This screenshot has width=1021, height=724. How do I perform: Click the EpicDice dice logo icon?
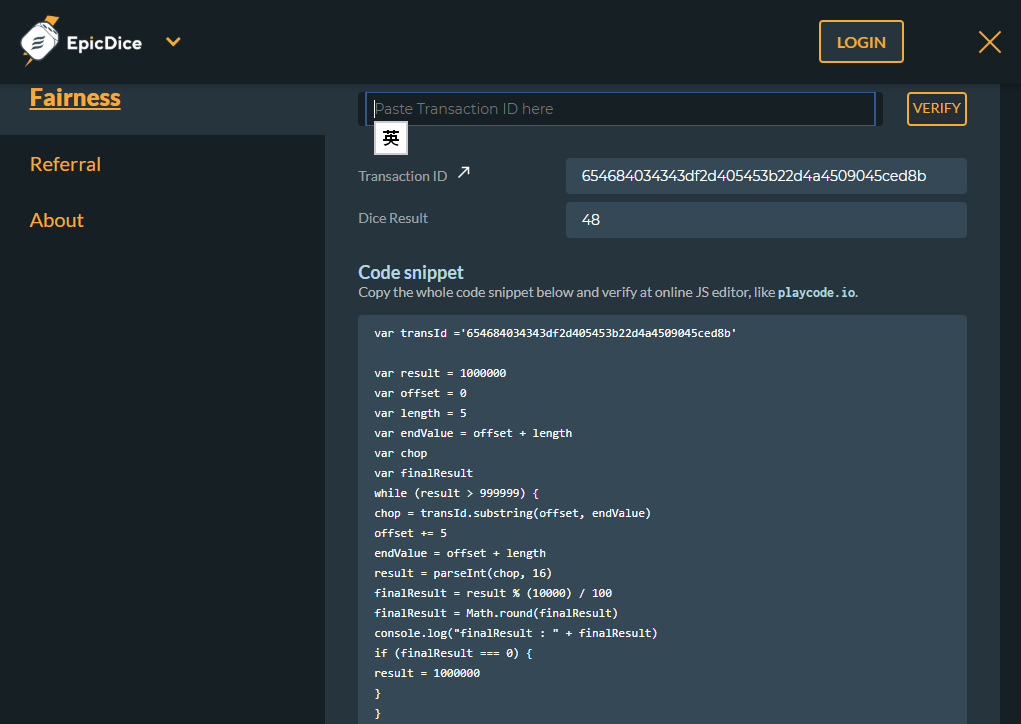[x=40, y=42]
